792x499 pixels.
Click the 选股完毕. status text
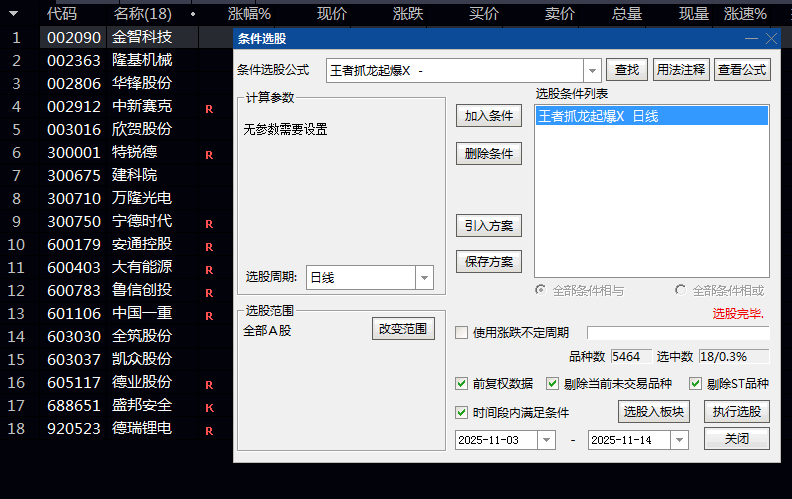(738, 314)
